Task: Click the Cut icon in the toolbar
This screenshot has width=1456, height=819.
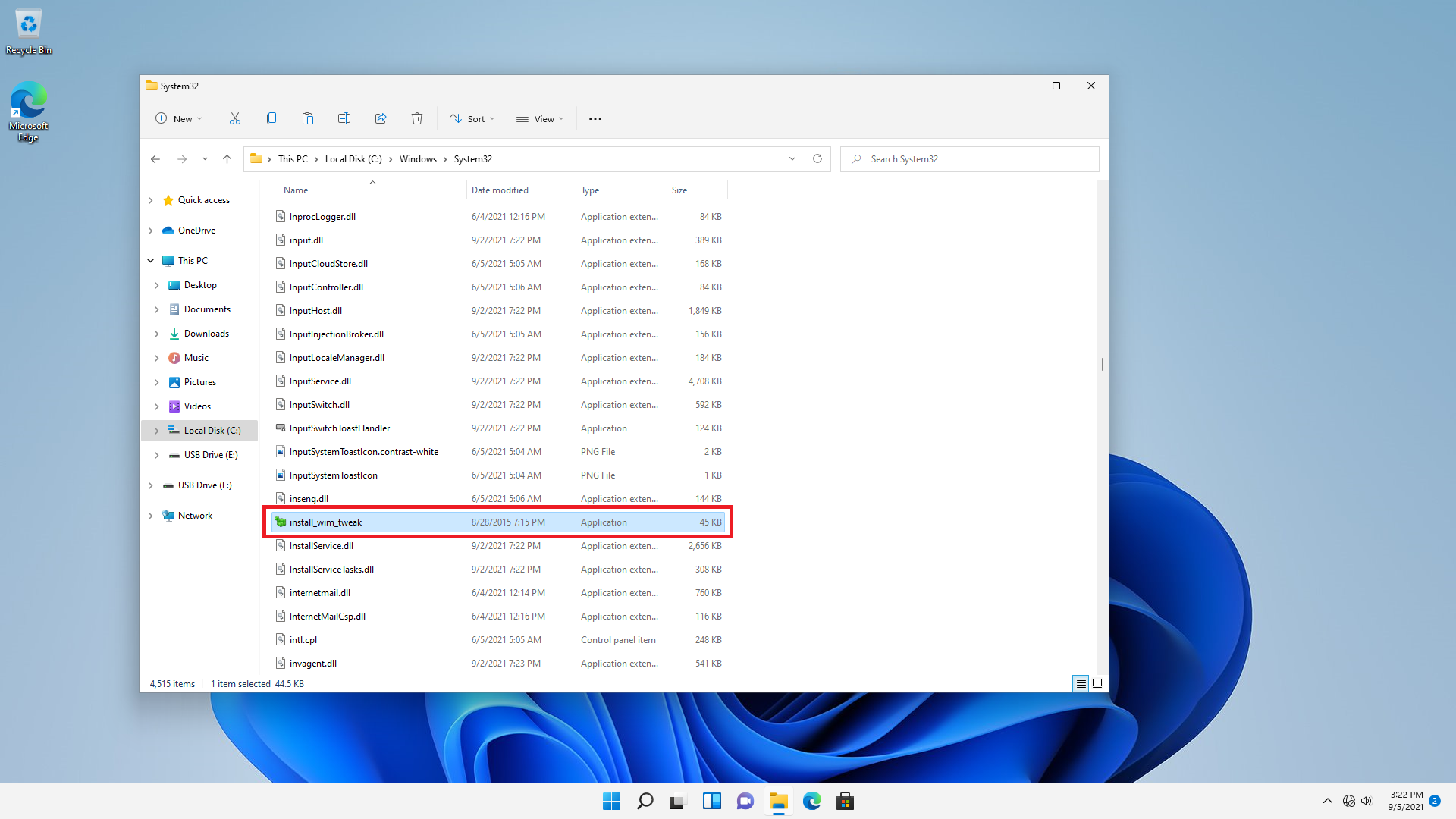Action: (235, 118)
